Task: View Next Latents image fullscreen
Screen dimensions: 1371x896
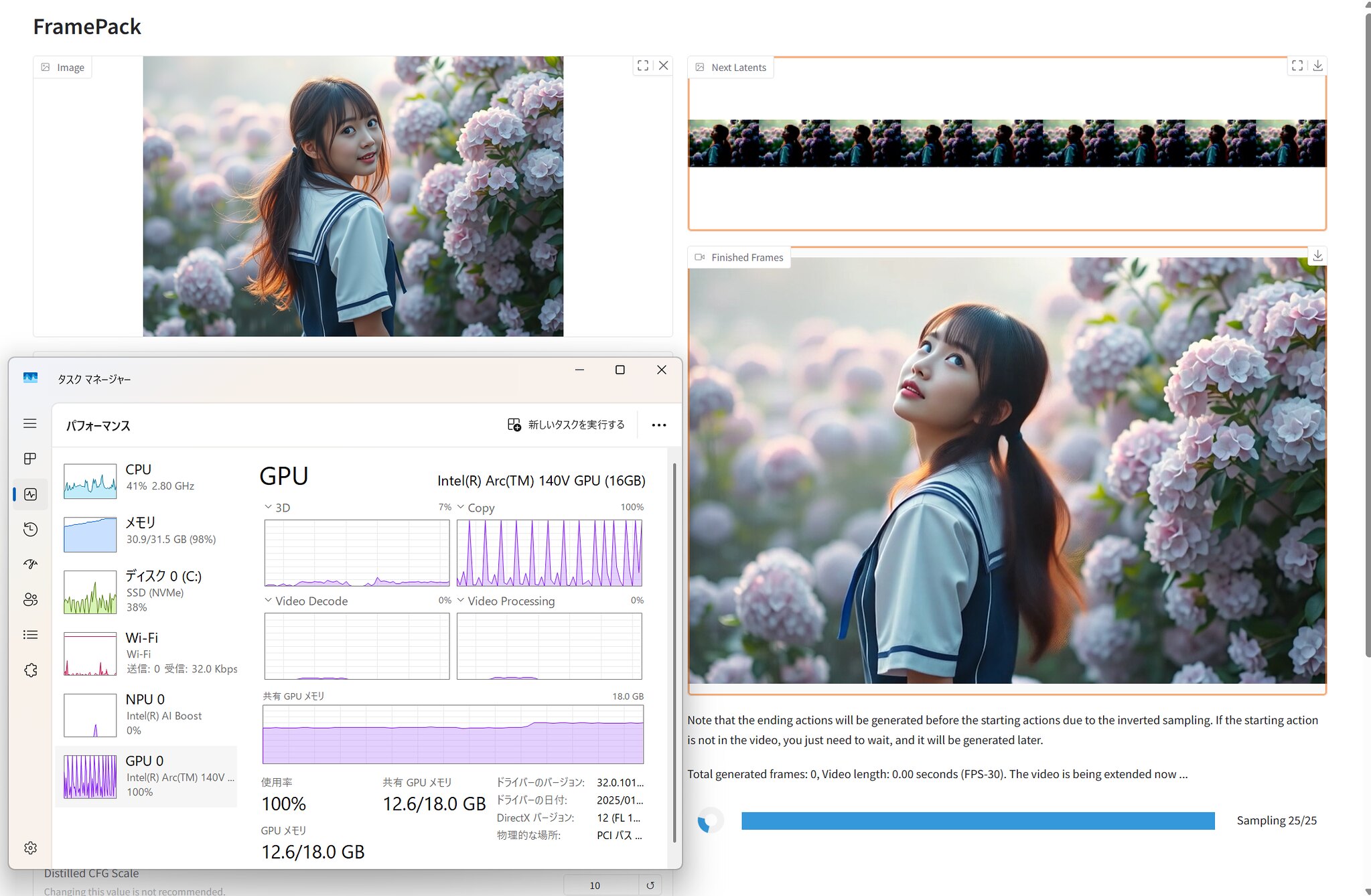Action: tap(1297, 66)
